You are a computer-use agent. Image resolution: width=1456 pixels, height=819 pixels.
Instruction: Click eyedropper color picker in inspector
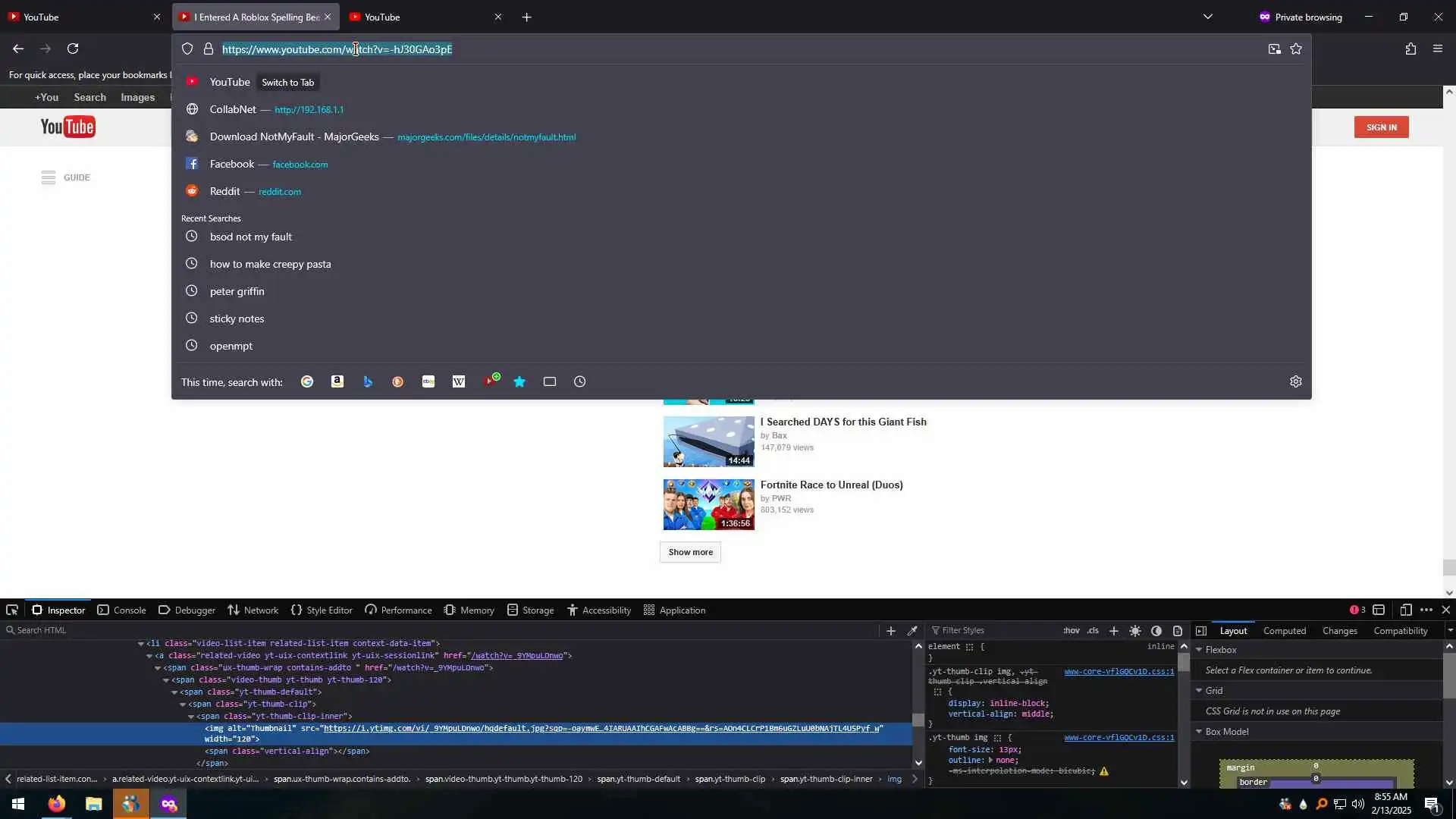[913, 631]
